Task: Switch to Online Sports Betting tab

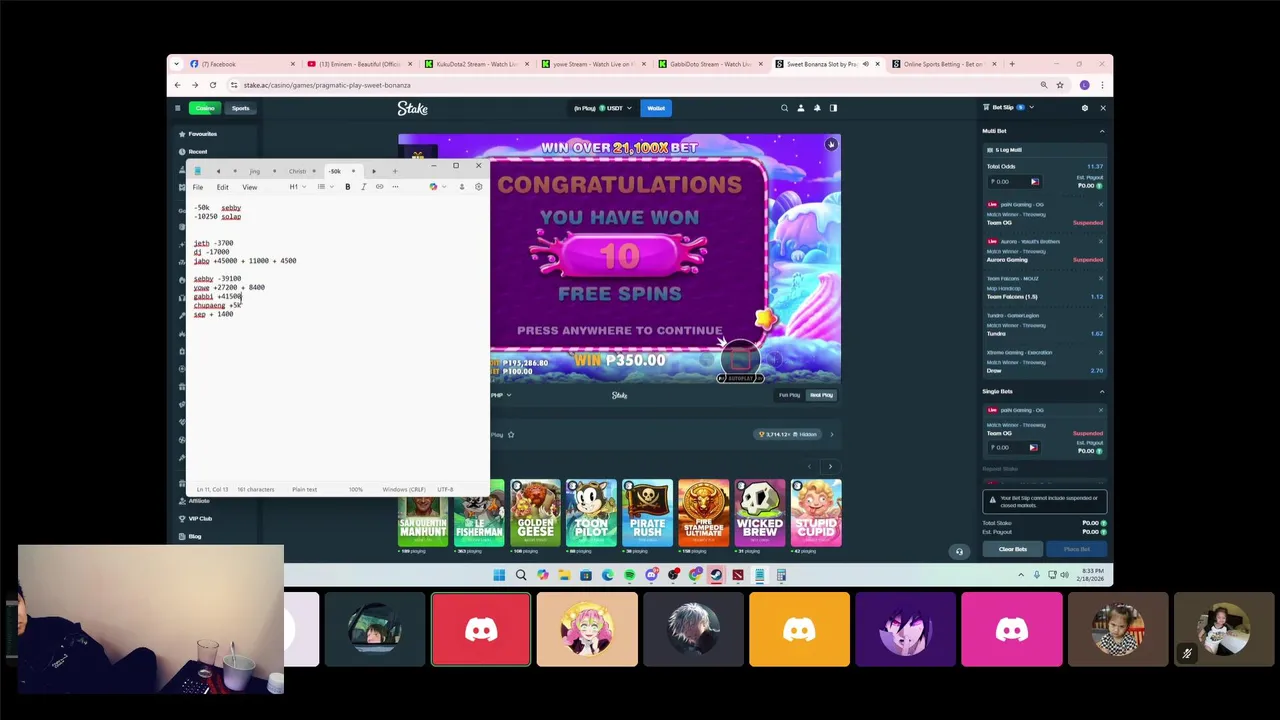Action: click(x=943, y=64)
